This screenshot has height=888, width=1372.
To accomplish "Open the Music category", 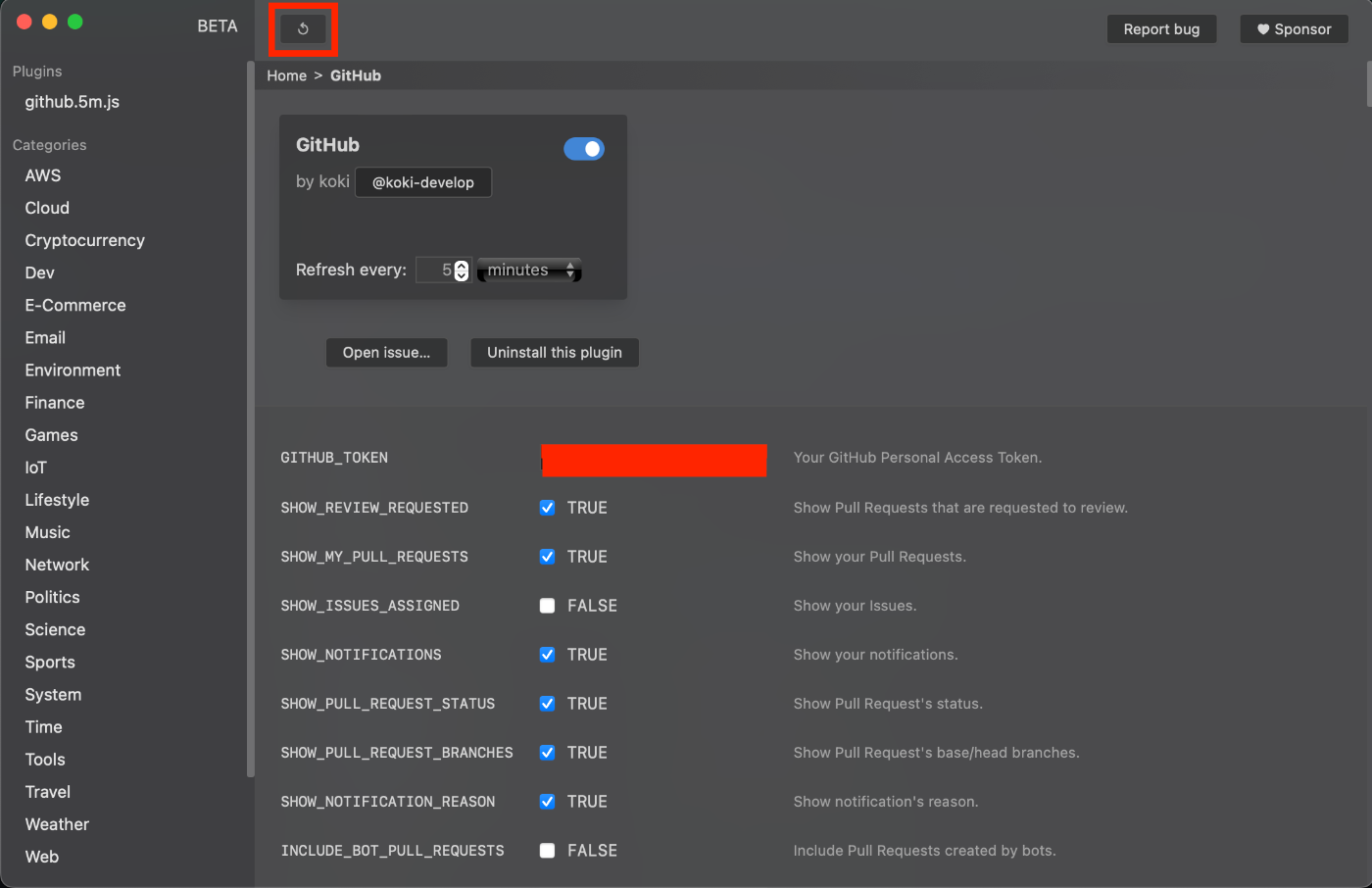I will click(x=48, y=532).
